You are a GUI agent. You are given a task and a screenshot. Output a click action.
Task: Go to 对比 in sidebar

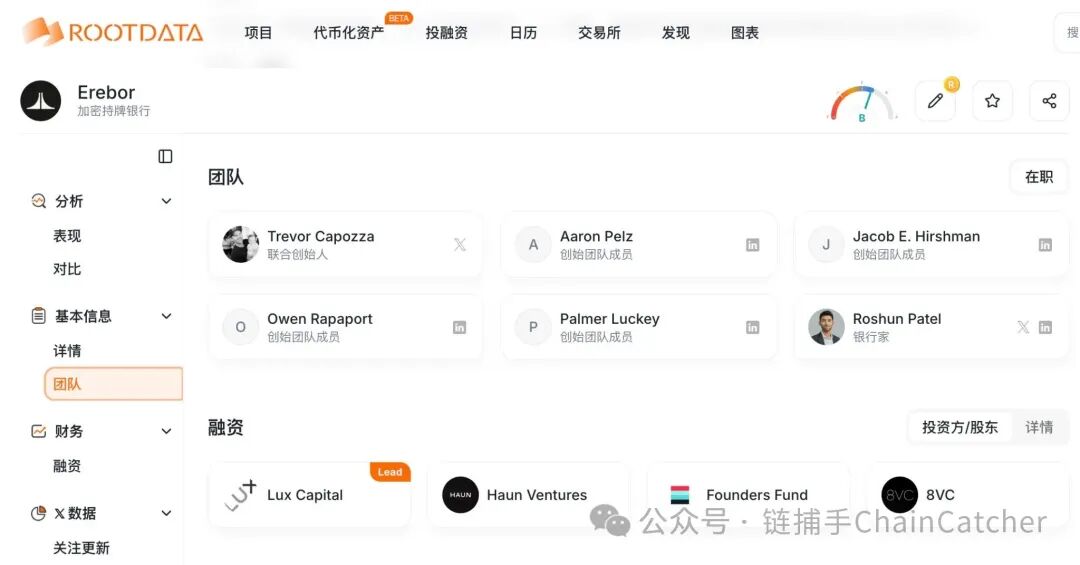[67, 269]
